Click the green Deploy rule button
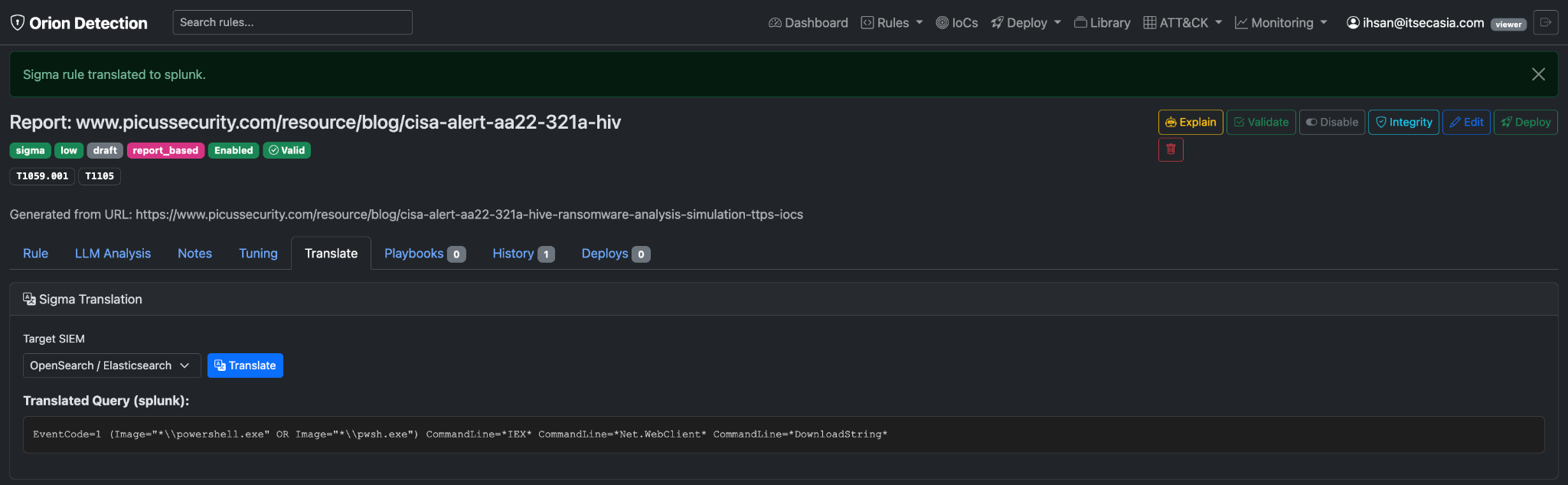The image size is (1568, 485). click(x=1525, y=122)
